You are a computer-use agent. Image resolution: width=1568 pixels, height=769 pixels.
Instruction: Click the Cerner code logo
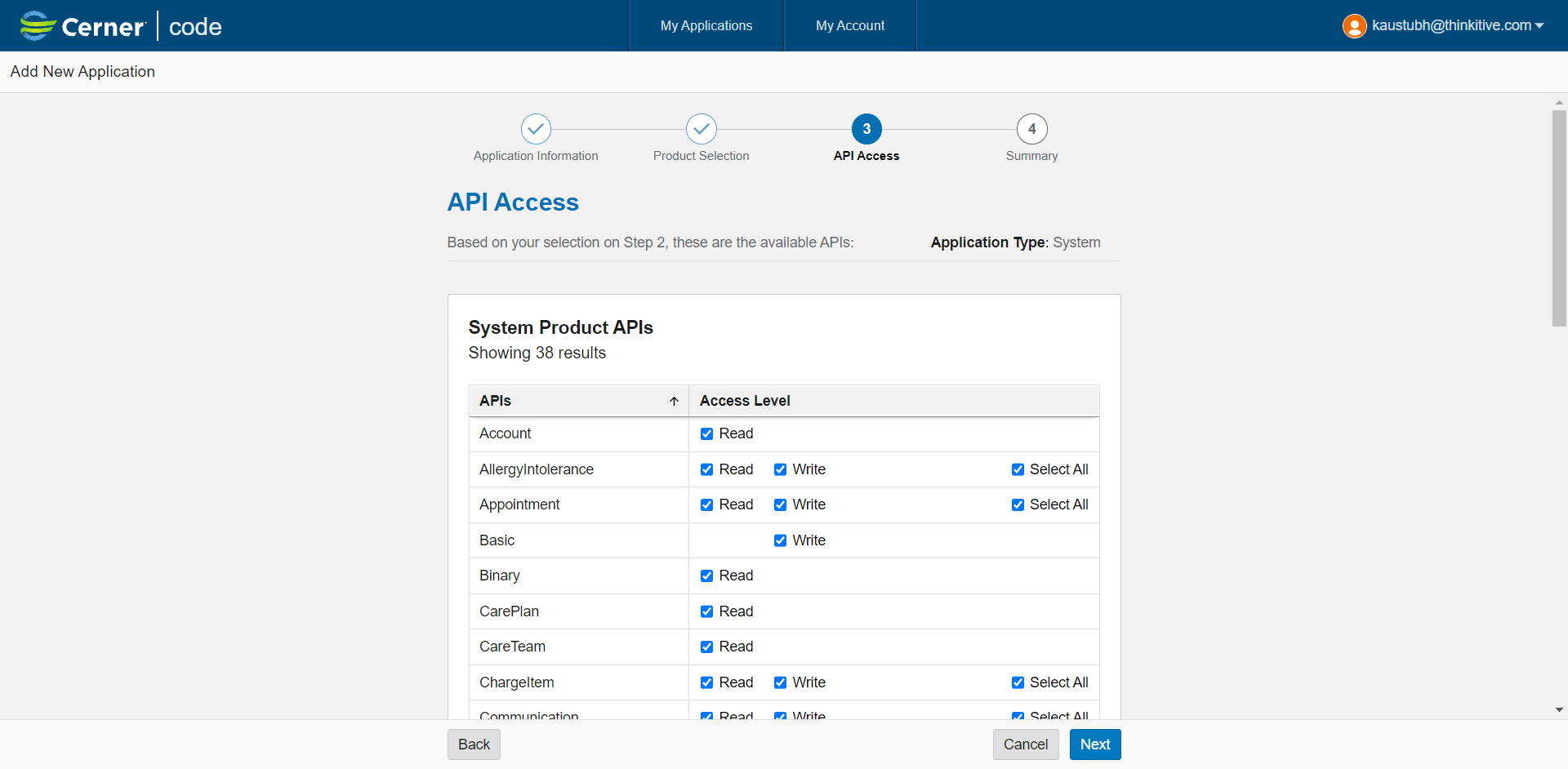121,26
